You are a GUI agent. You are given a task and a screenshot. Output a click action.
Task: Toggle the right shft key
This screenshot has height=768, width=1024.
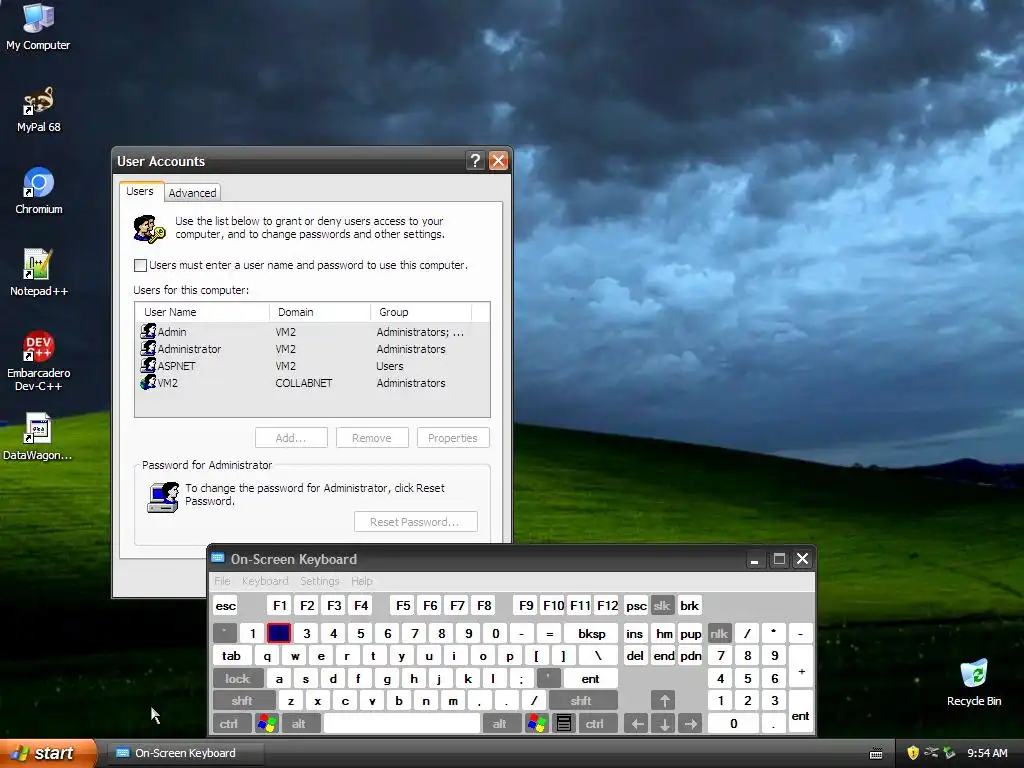pos(581,701)
